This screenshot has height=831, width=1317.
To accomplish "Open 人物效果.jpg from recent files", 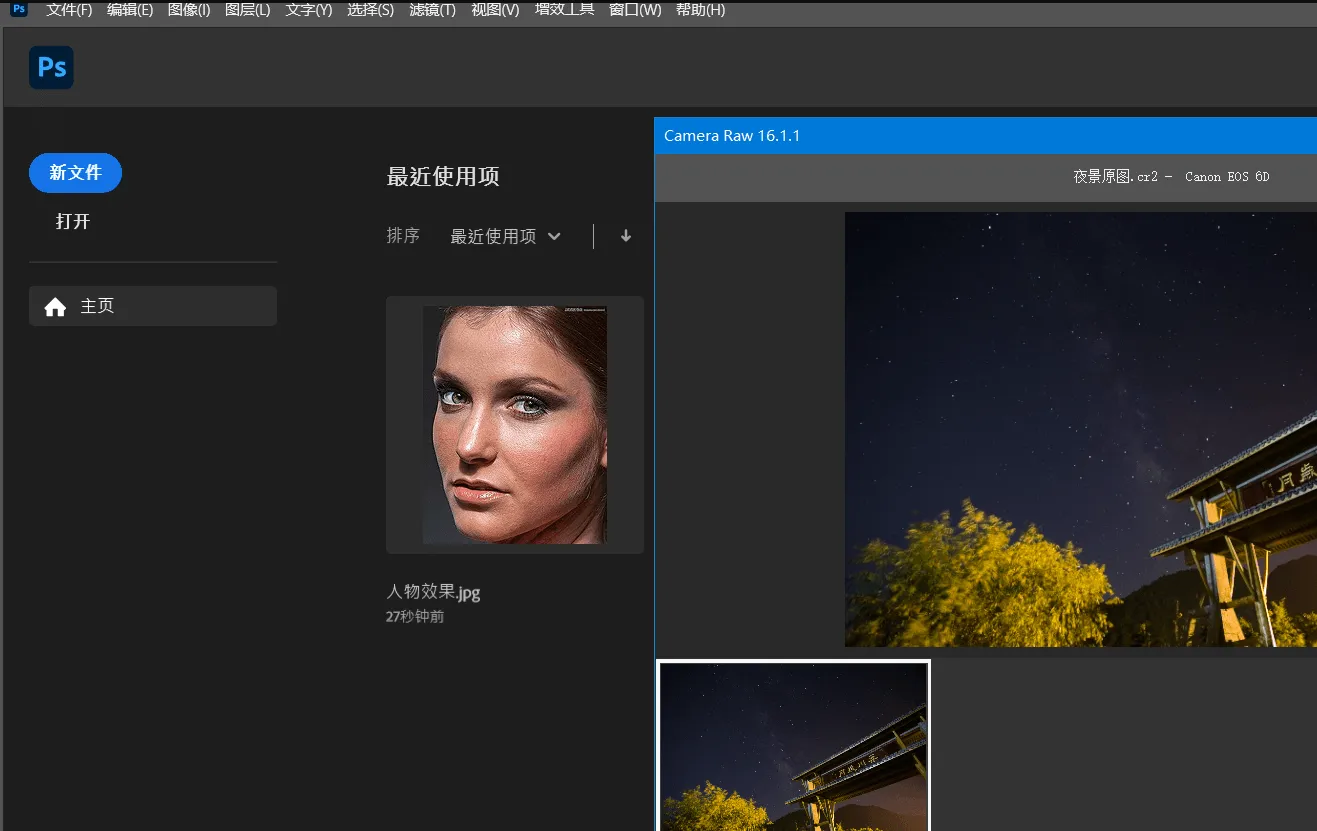I will pos(514,424).
